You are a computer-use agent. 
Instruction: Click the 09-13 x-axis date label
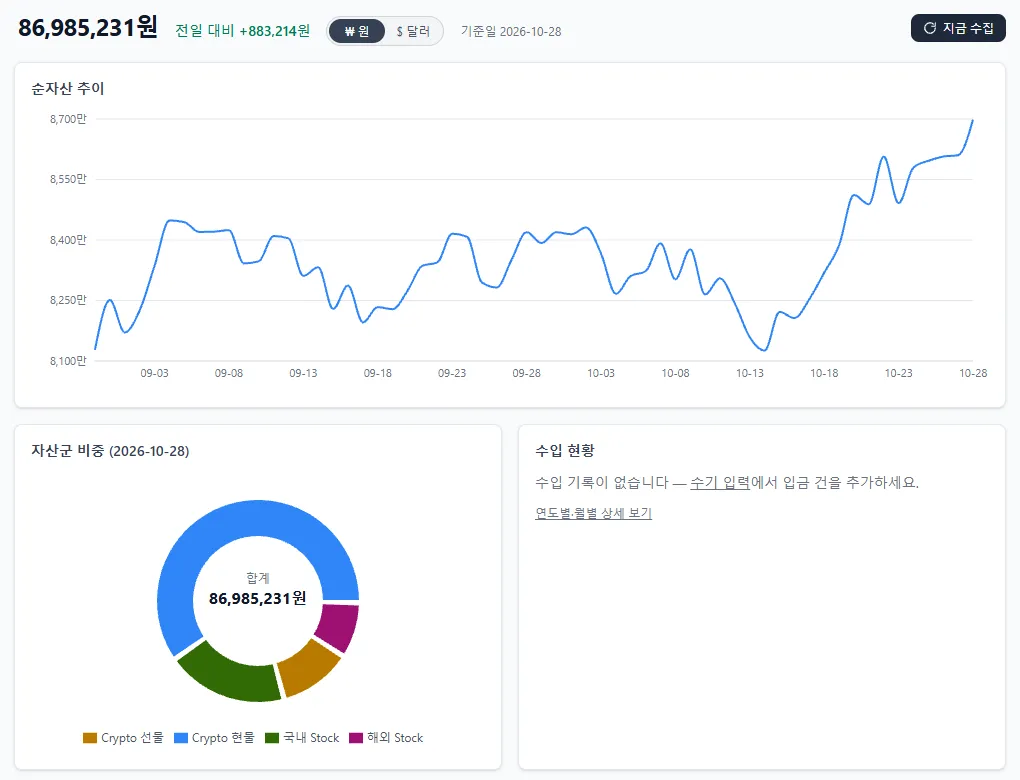[x=303, y=373]
